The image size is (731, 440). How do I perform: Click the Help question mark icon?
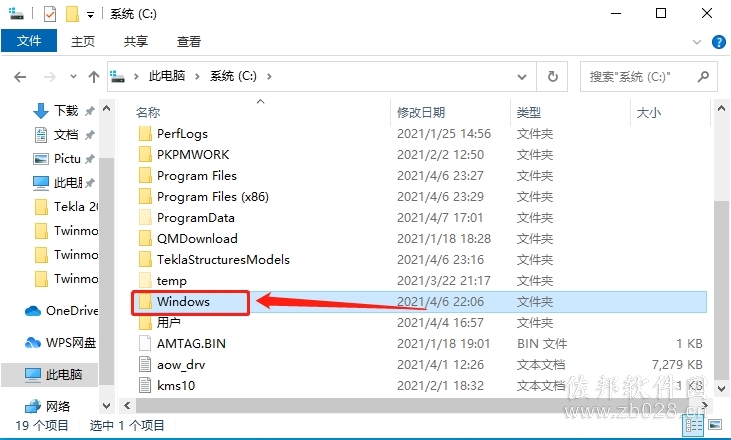click(x=718, y=42)
